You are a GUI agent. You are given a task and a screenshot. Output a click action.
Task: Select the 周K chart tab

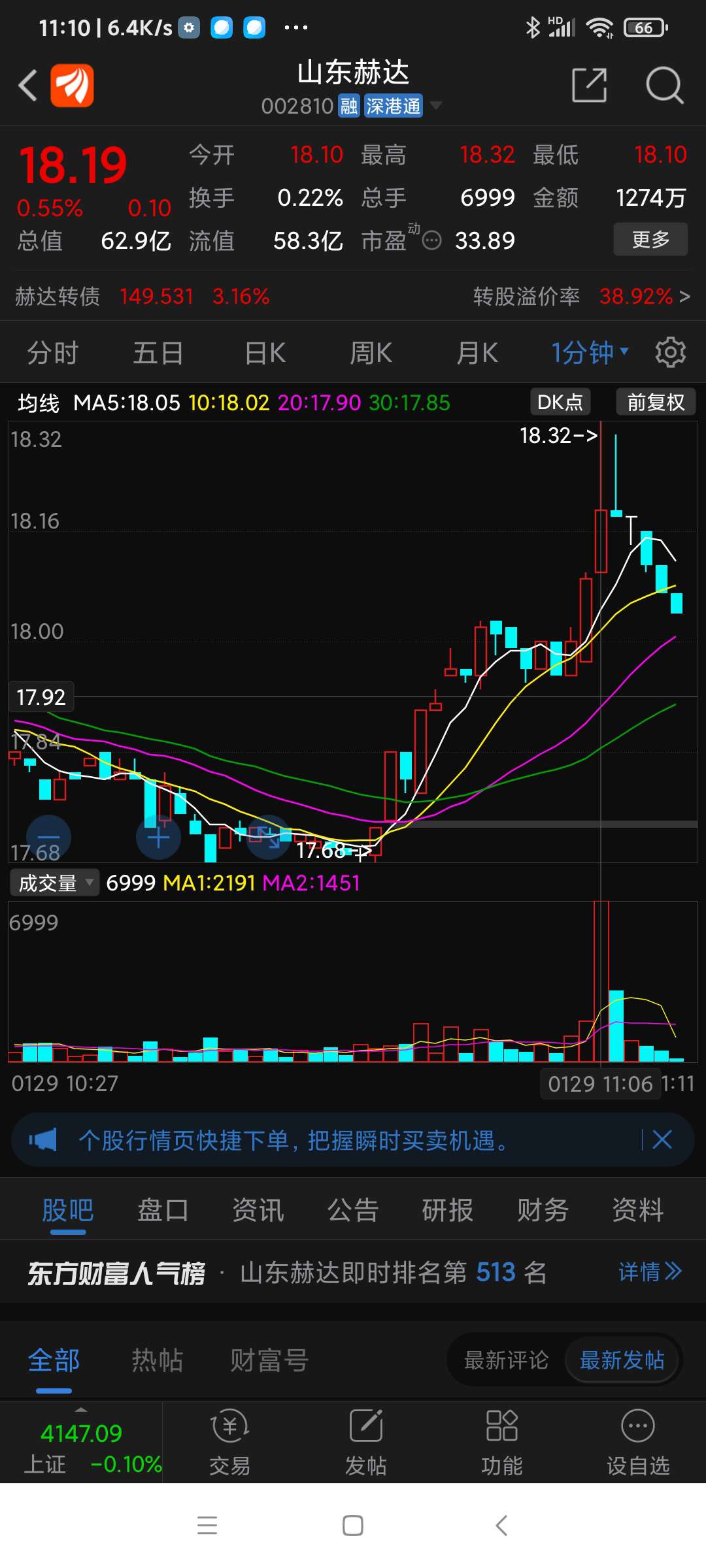pyautogui.click(x=371, y=353)
